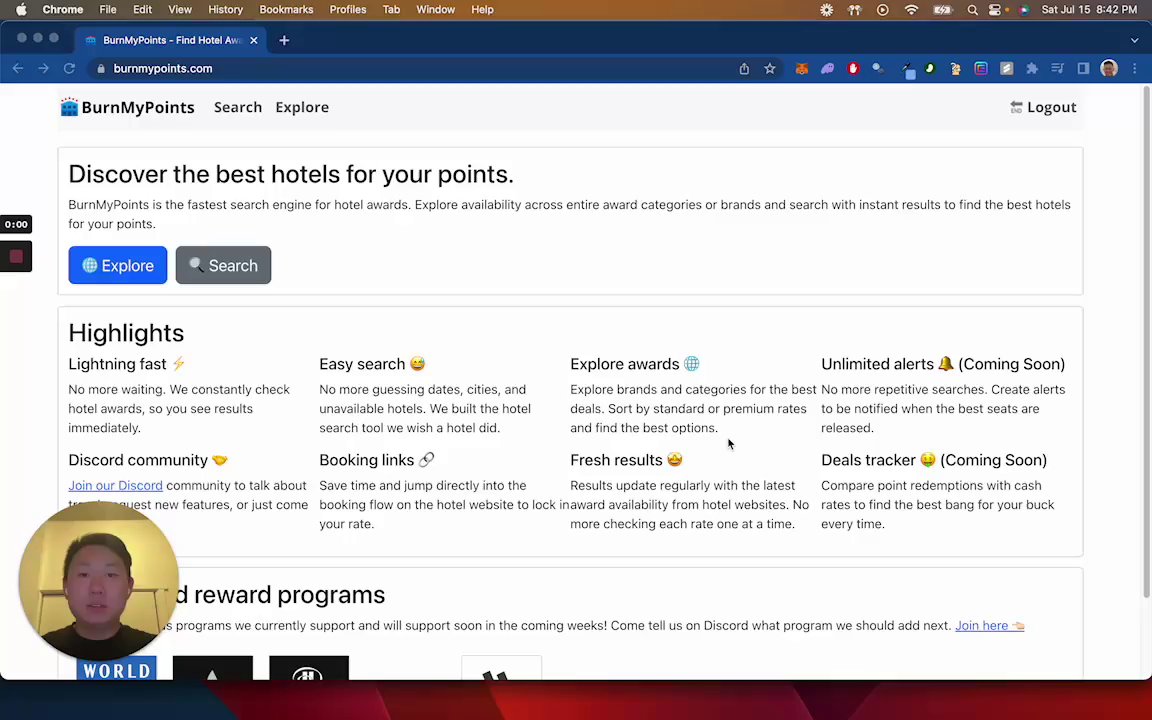
Task: Click the Explore awards heading
Action: 635,364
